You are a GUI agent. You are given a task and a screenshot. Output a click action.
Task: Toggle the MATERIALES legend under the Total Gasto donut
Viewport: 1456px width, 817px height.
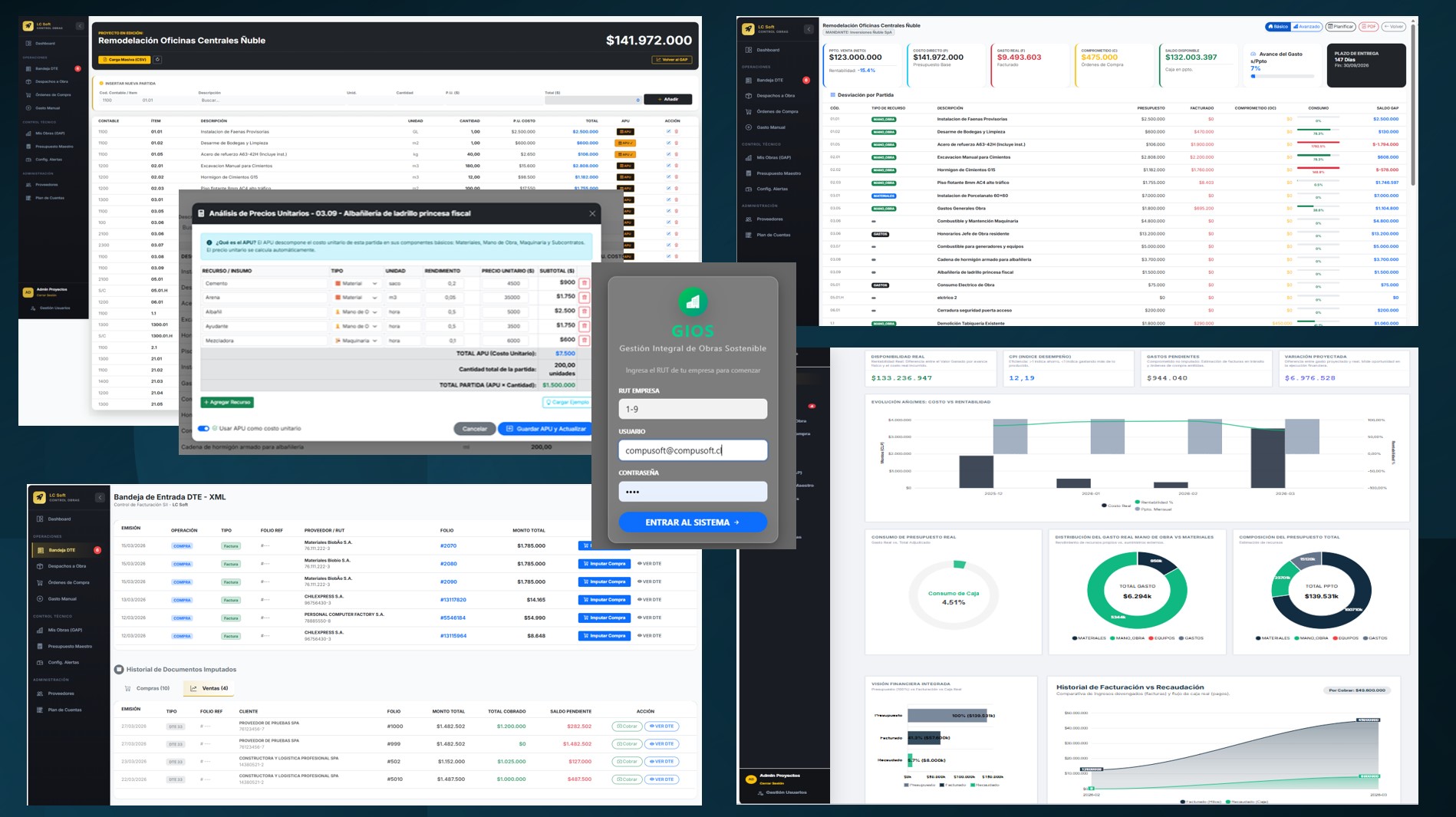[1089, 638]
